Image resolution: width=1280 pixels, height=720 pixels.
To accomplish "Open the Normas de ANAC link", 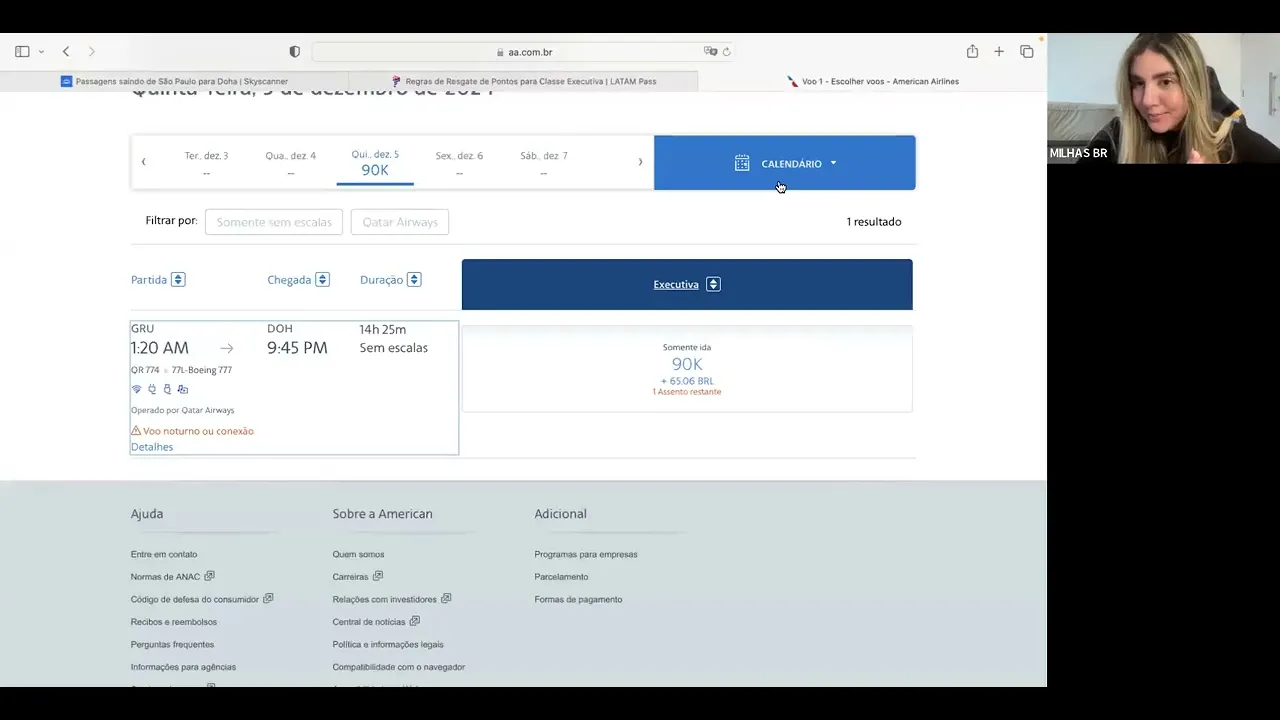I will click(172, 577).
